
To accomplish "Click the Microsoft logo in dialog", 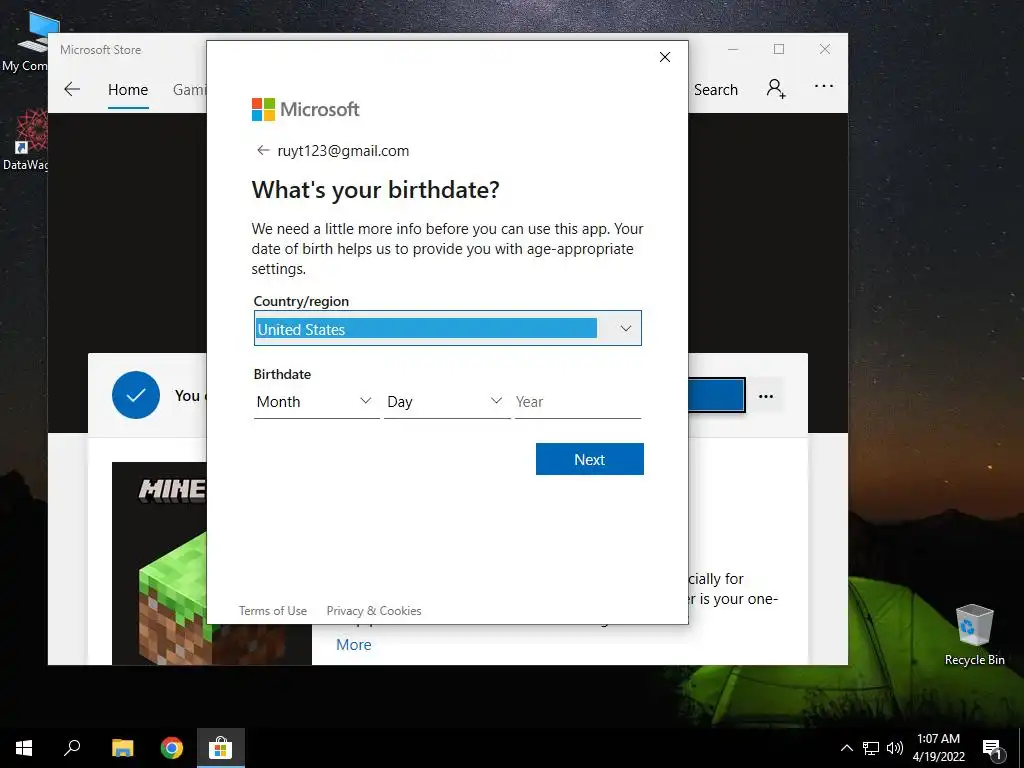I will coord(306,109).
